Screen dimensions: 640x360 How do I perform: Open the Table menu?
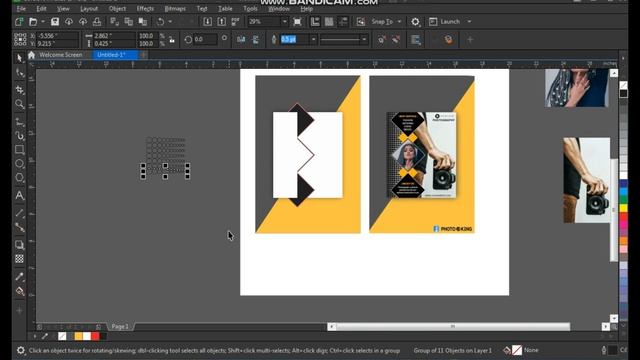click(225, 9)
